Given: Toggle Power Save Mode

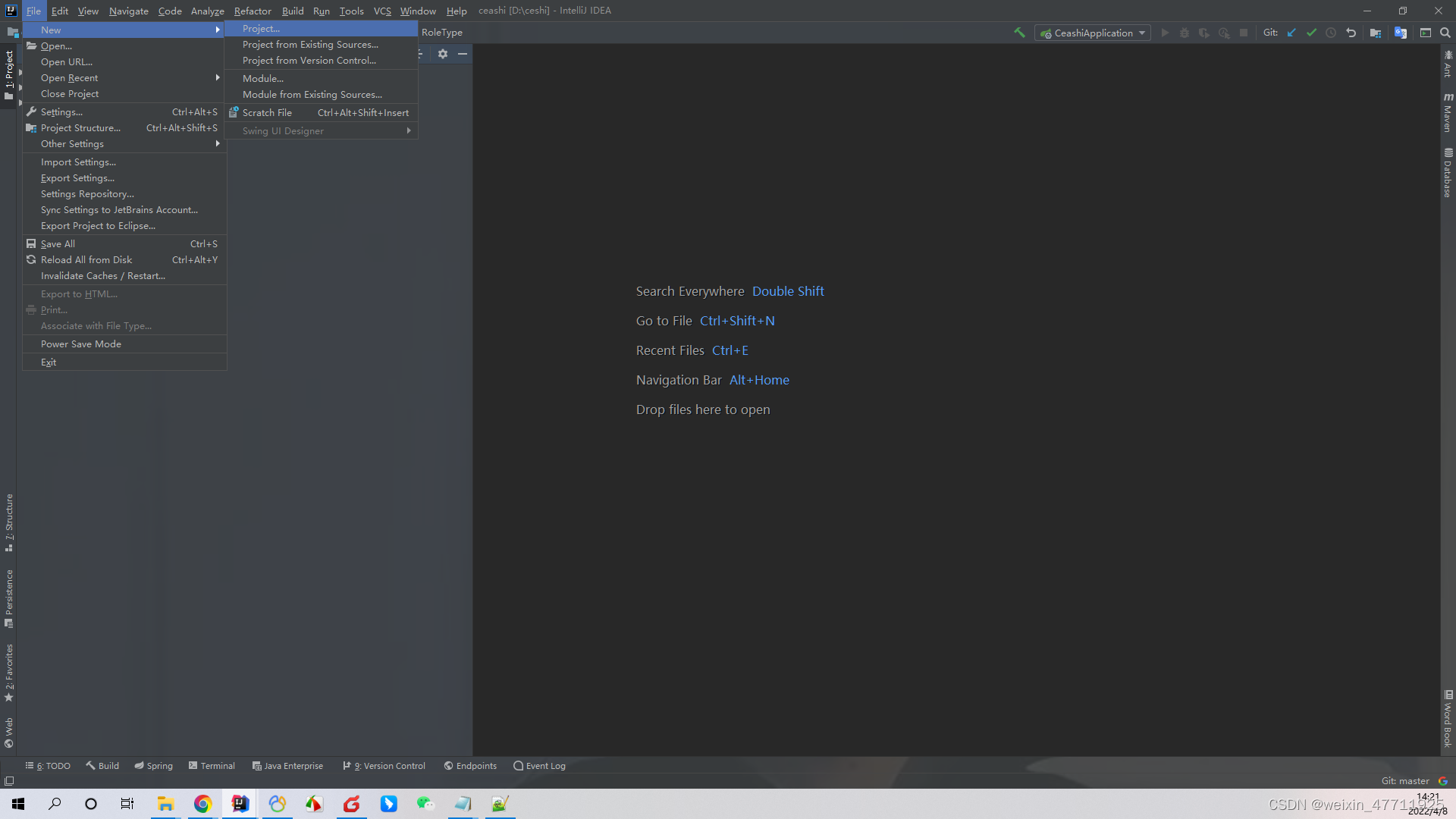Looking at the screenshot, I should 124,344.
